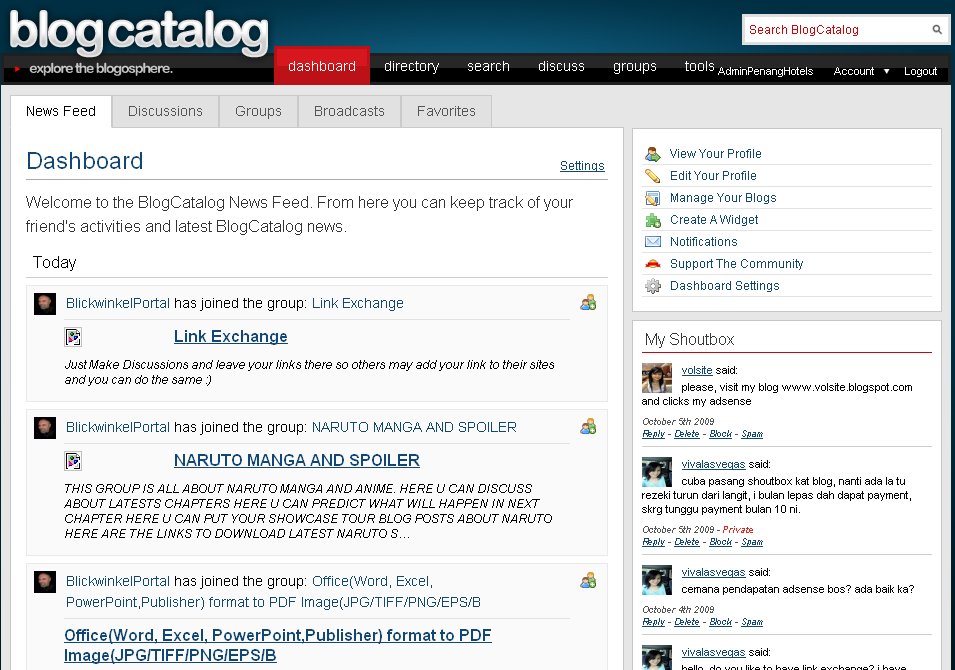Image resolution: width=955 pixels, height=670 pixels.
Task: Open the Link Exchange bold heading link
Action: (x=230, y=336)
